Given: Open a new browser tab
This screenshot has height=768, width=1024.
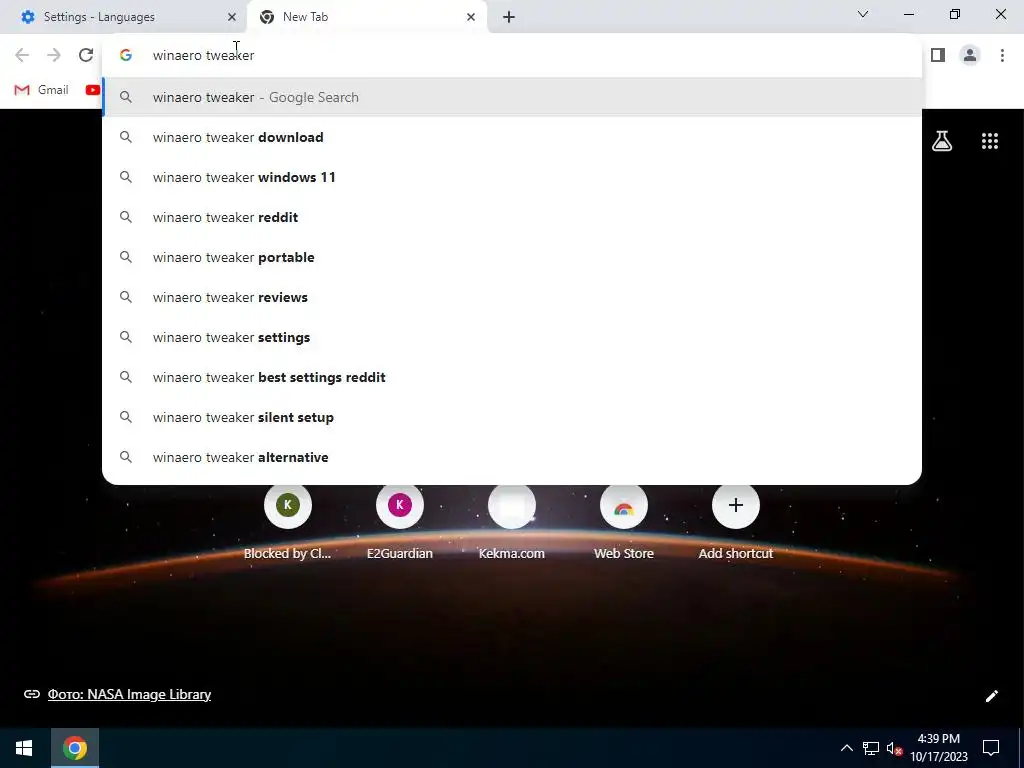Looking at the screenshot, I should pyautogui.click(x=509, y=17).
